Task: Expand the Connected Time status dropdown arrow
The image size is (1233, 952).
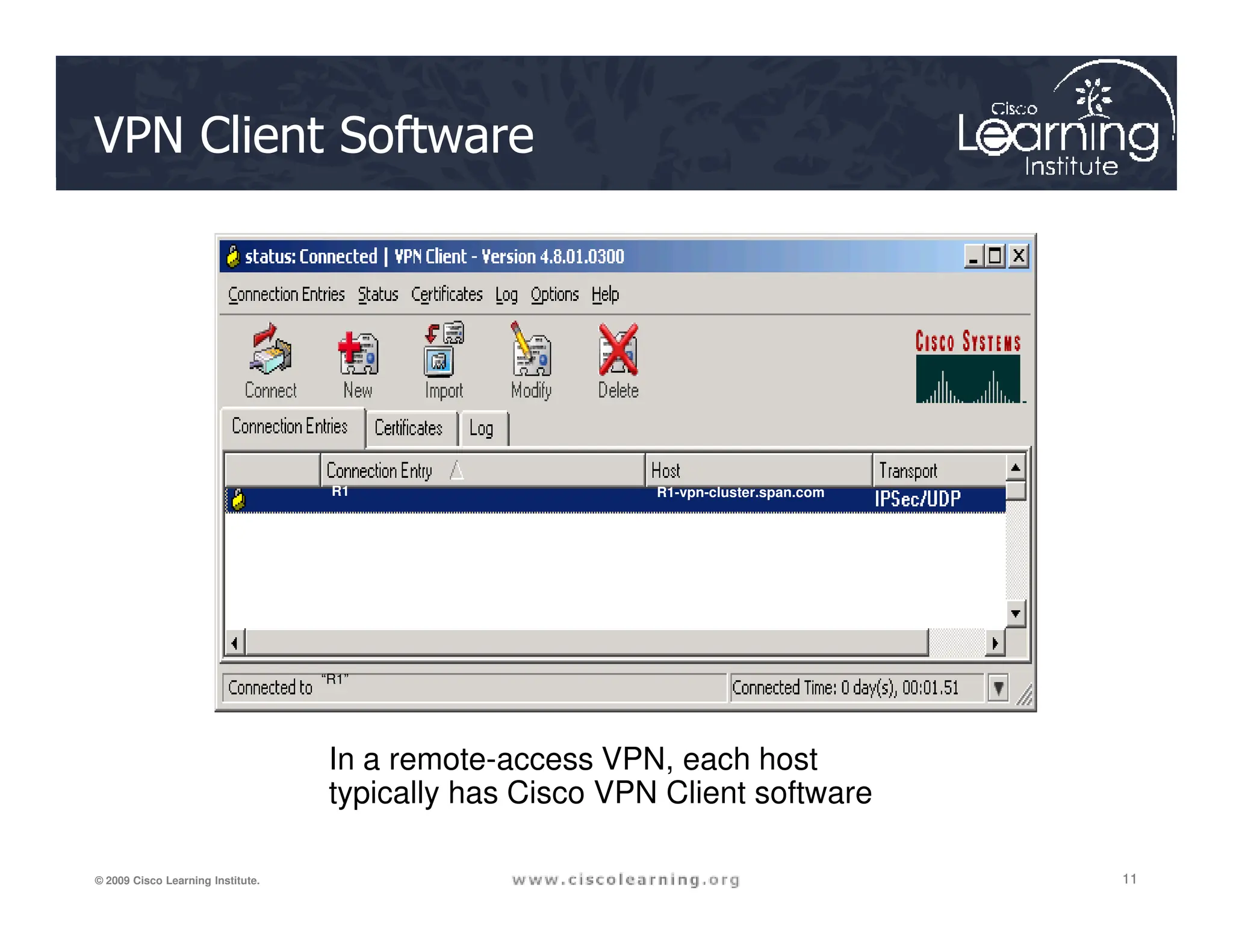Action: [x=998, y=688]
